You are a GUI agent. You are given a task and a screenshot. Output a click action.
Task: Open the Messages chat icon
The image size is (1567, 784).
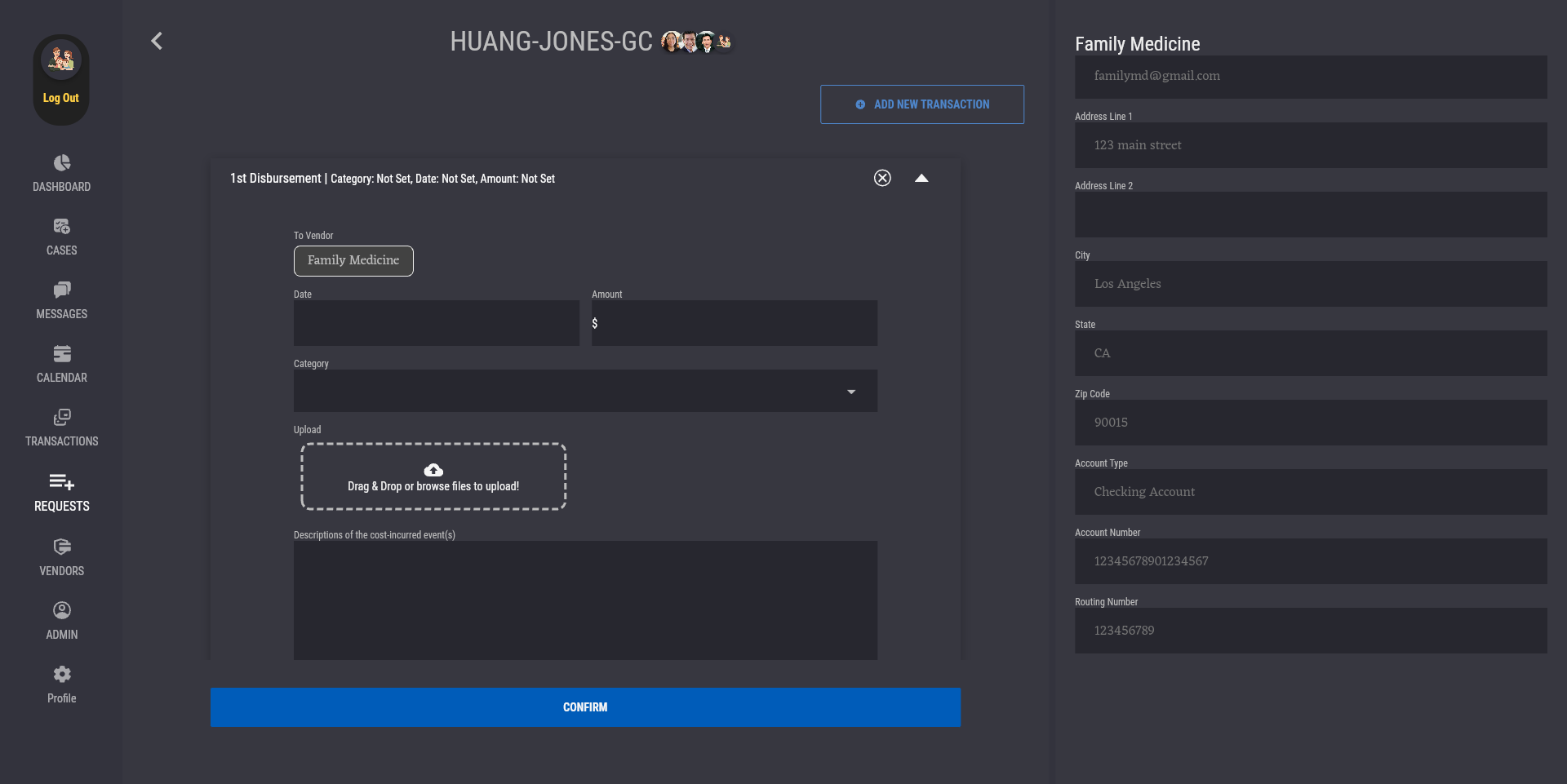[62, 290]
